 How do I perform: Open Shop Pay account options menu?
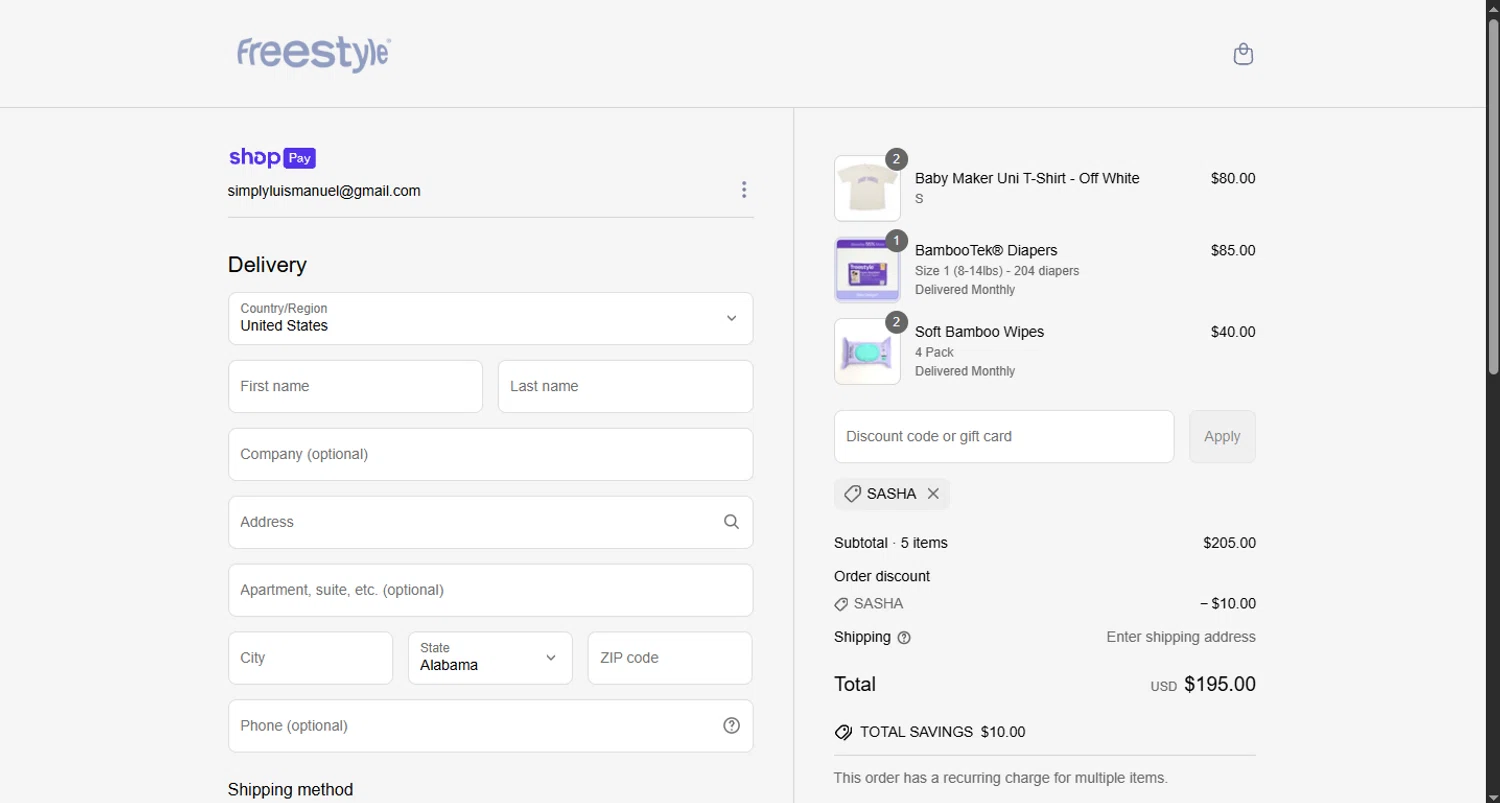click(744, 190)
